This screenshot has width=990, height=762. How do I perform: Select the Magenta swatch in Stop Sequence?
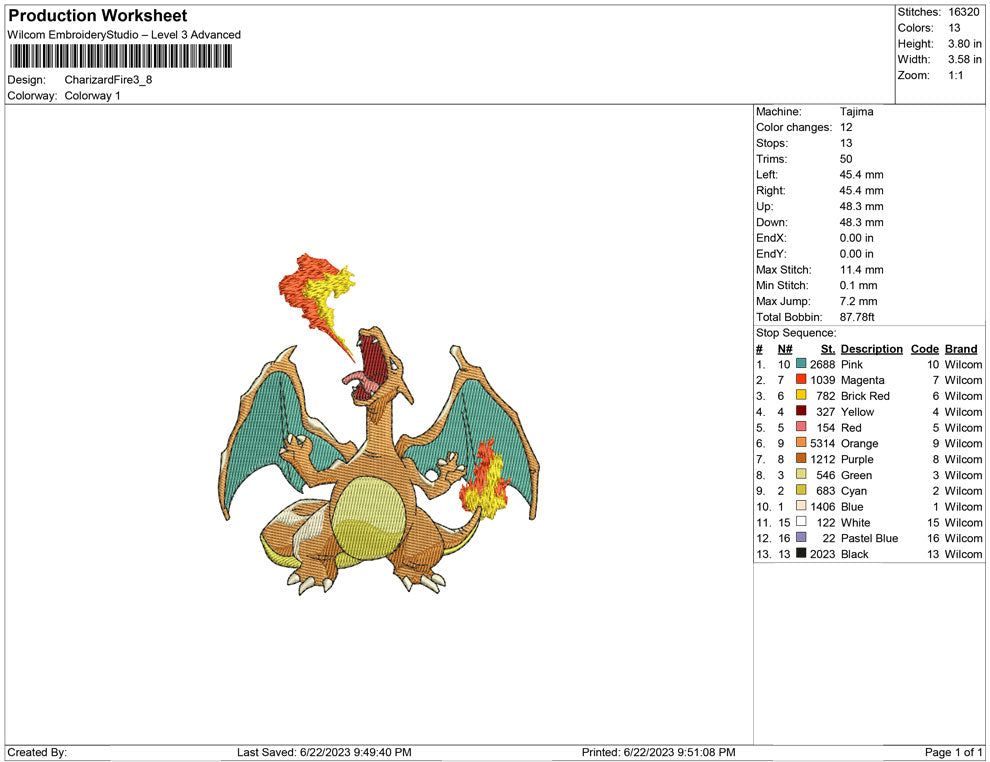[801, 380]
